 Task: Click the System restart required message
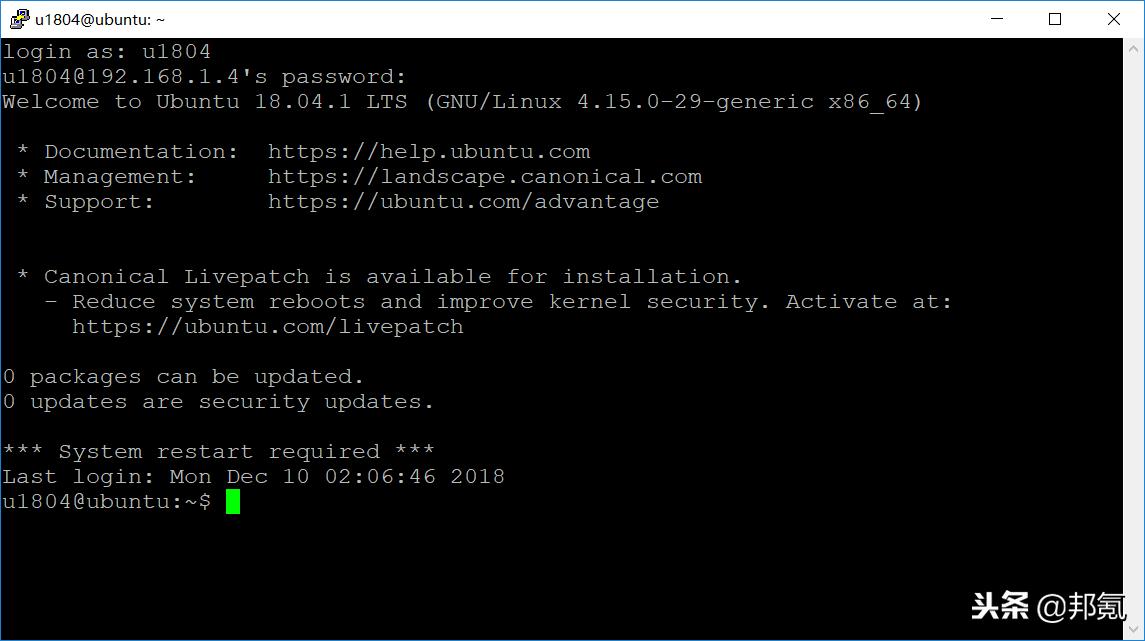click(217, 451)
